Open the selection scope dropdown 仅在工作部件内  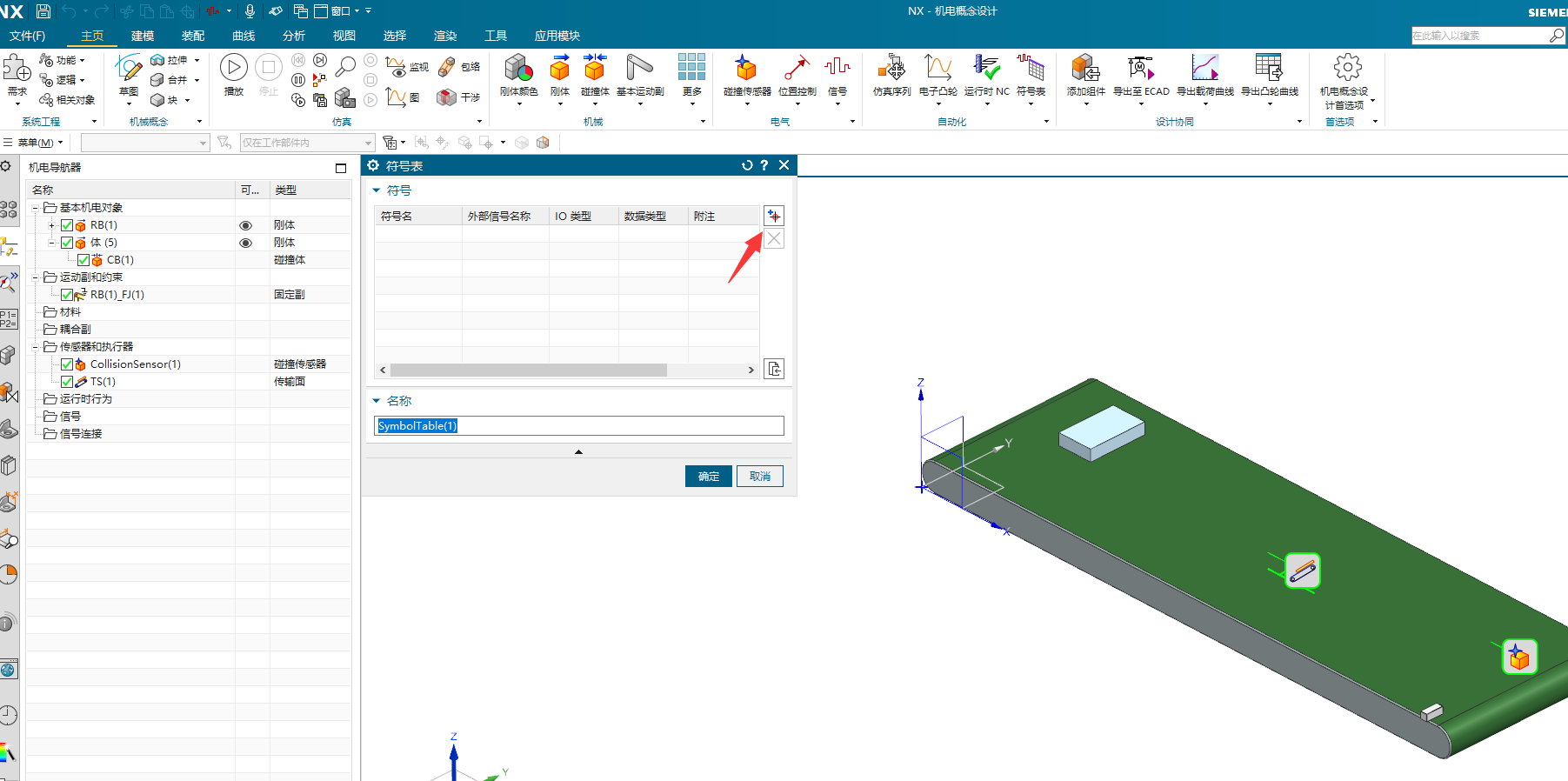click(307, 143)
